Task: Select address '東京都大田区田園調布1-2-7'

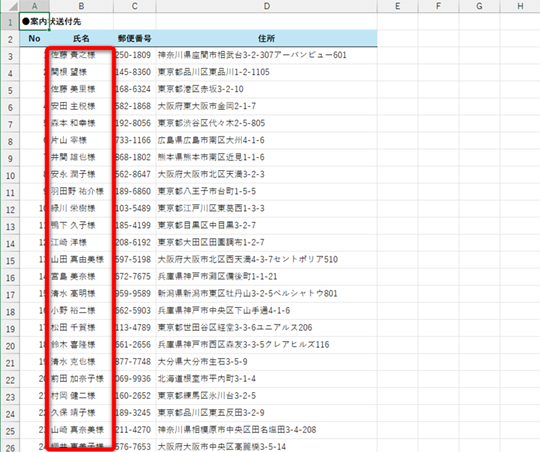Action: pos(267,243)
